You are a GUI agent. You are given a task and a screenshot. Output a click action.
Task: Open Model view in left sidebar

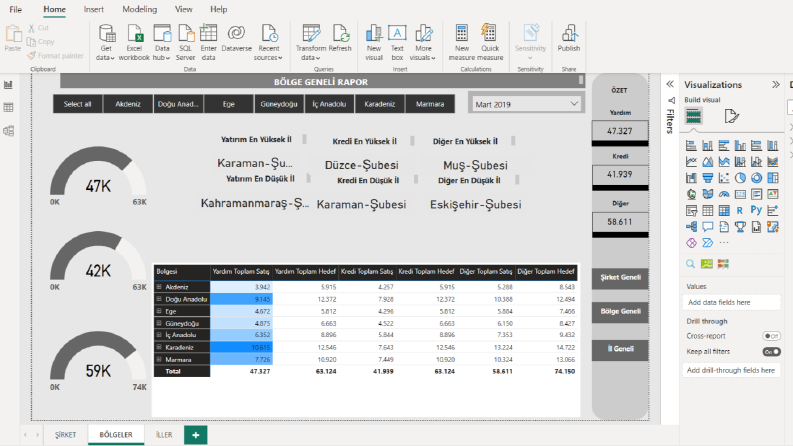click(8, 131)
